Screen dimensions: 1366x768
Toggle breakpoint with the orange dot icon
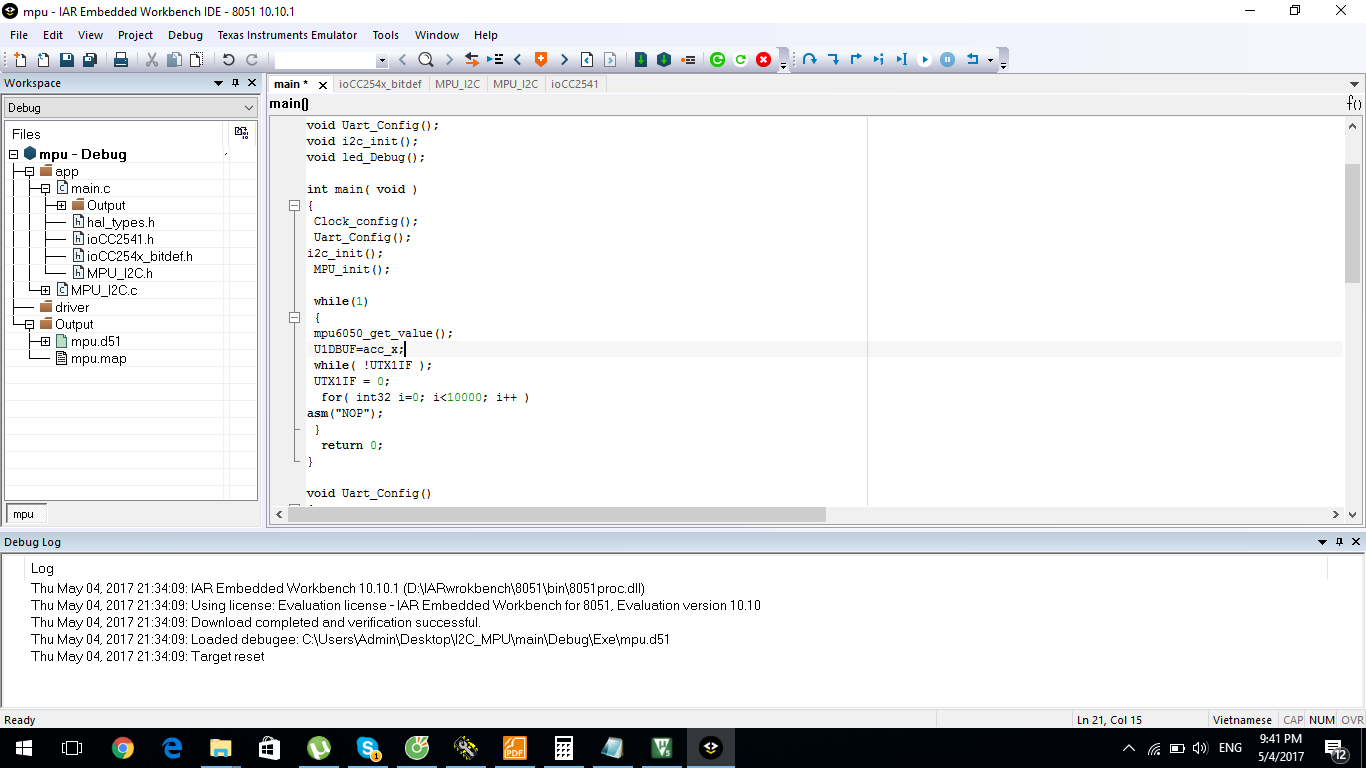coord(688,60)
